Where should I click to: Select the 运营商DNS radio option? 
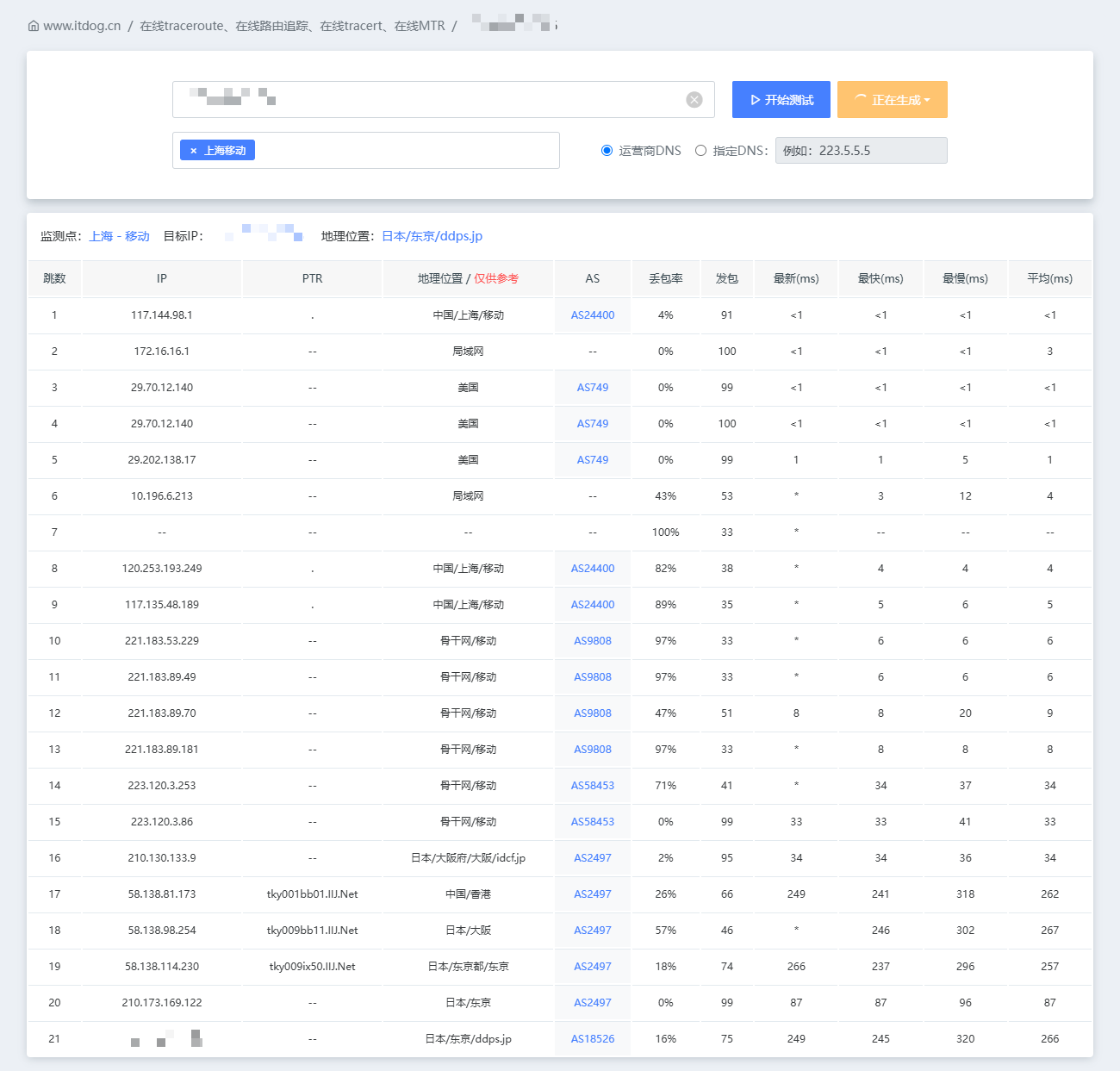point(607,151)
